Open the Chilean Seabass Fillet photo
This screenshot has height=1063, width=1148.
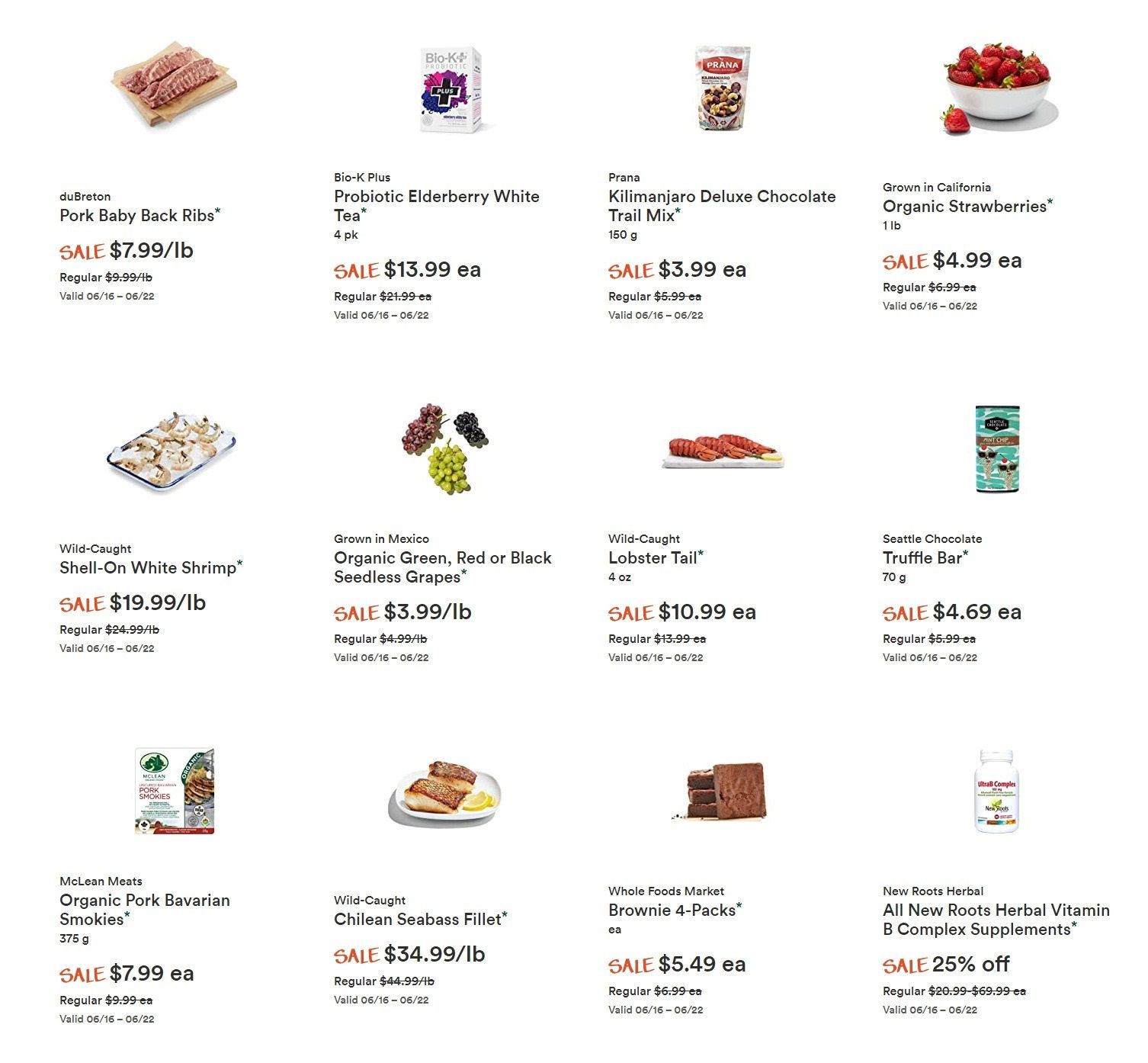446,793
